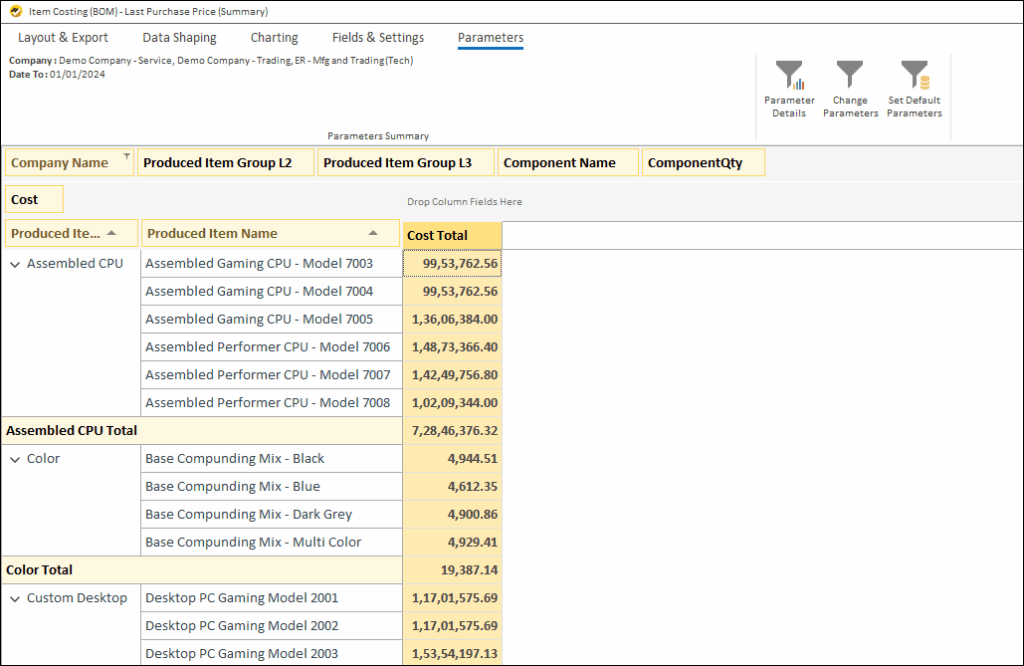Select the Cost data field box
Viewport: 1024px width, 666px height.
tap(34, 199)
